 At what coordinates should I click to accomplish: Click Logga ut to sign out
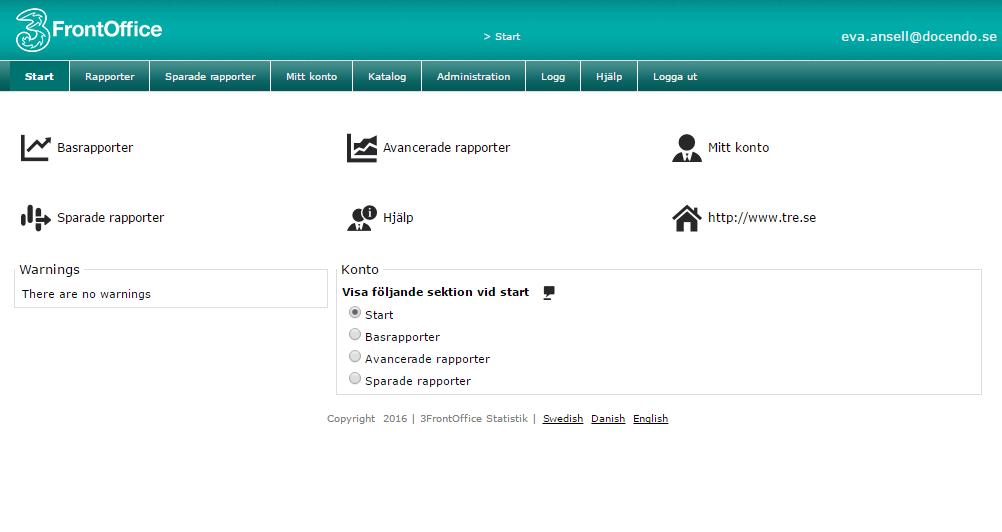pyautogui.click(x=675, y=76)
